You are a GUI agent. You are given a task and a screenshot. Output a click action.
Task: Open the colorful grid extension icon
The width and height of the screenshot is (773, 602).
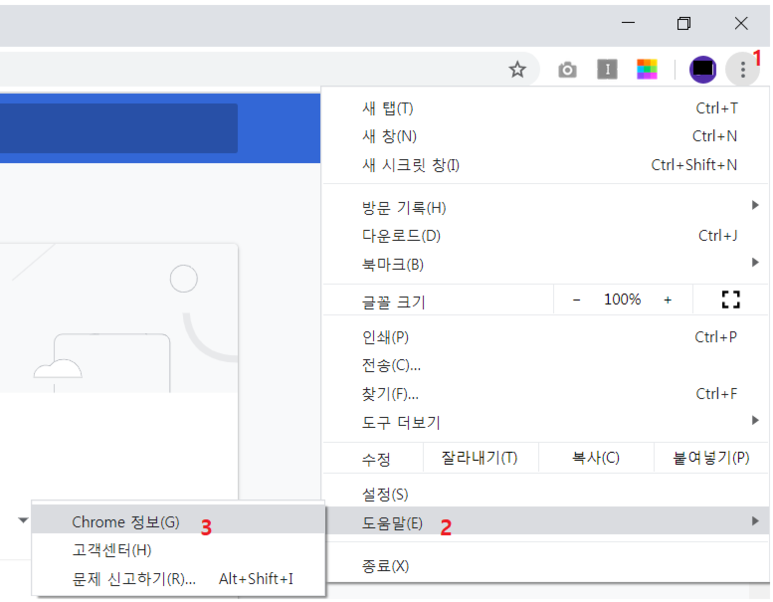point(647,69)
